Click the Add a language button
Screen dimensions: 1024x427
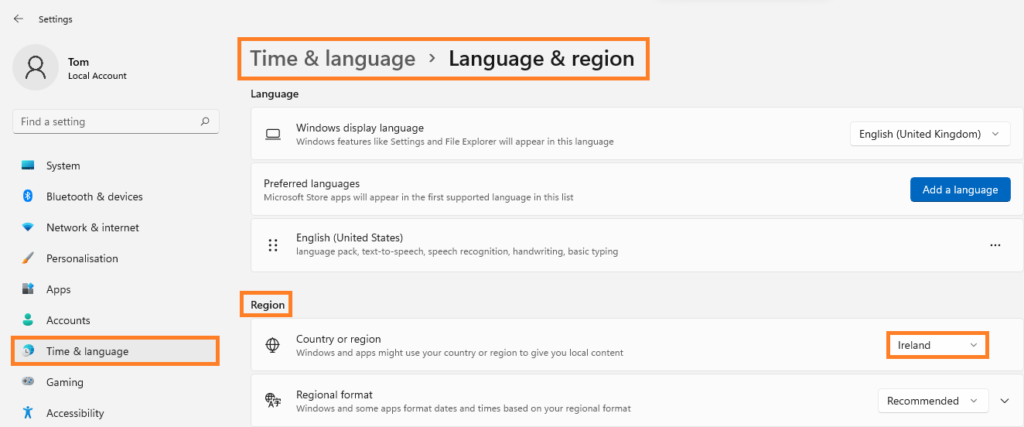pyautogui.click(x=959, y=190)
